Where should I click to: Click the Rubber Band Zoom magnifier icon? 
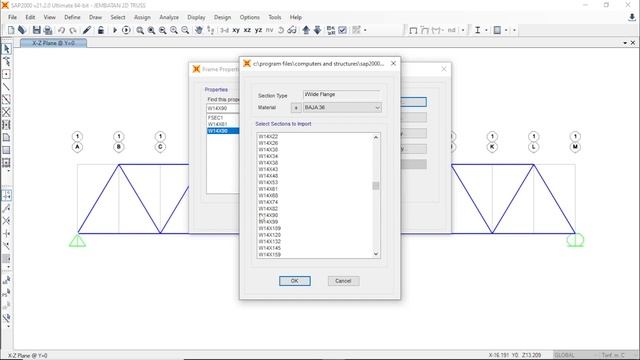pos(140,30)
